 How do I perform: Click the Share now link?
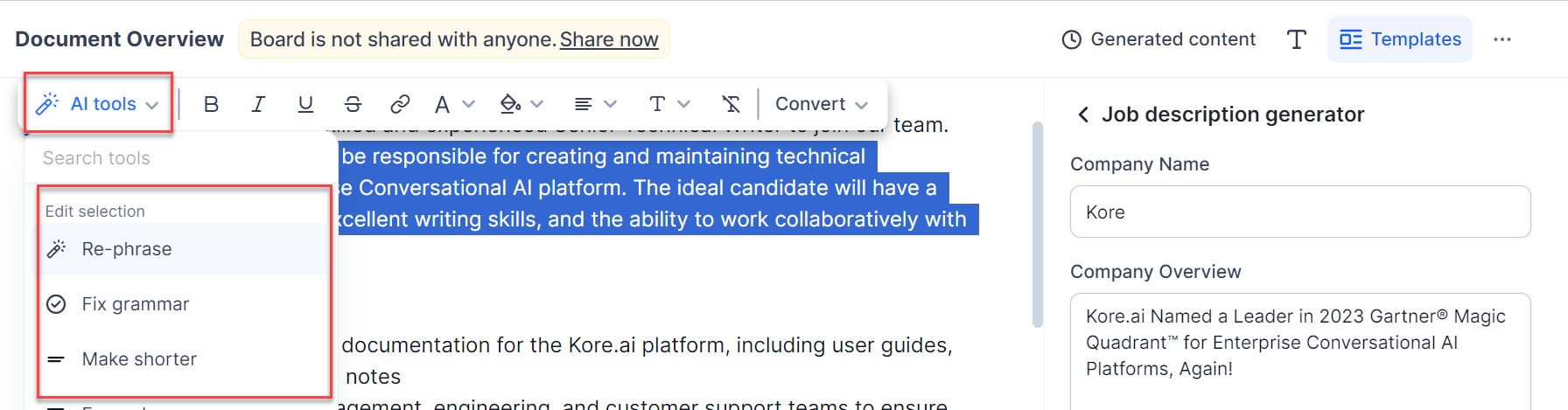pos(609,39)
